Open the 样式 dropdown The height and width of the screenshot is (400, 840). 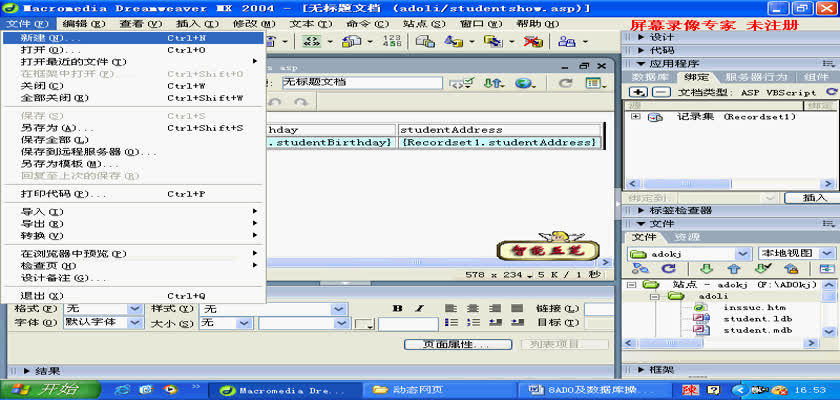(338, 309)
